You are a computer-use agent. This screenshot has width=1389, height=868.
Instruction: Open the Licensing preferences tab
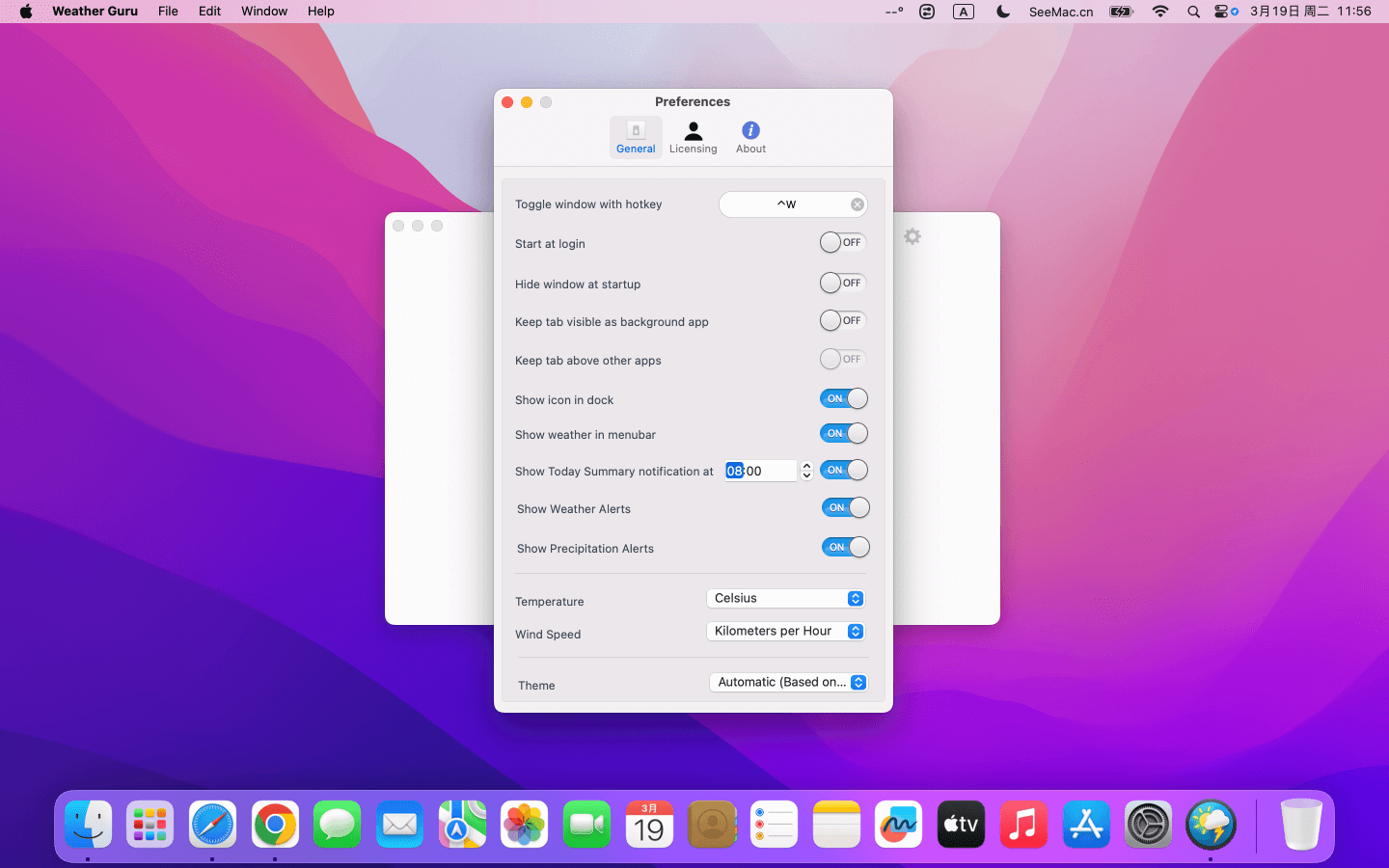pyautogui.click(x=693, y=137)
